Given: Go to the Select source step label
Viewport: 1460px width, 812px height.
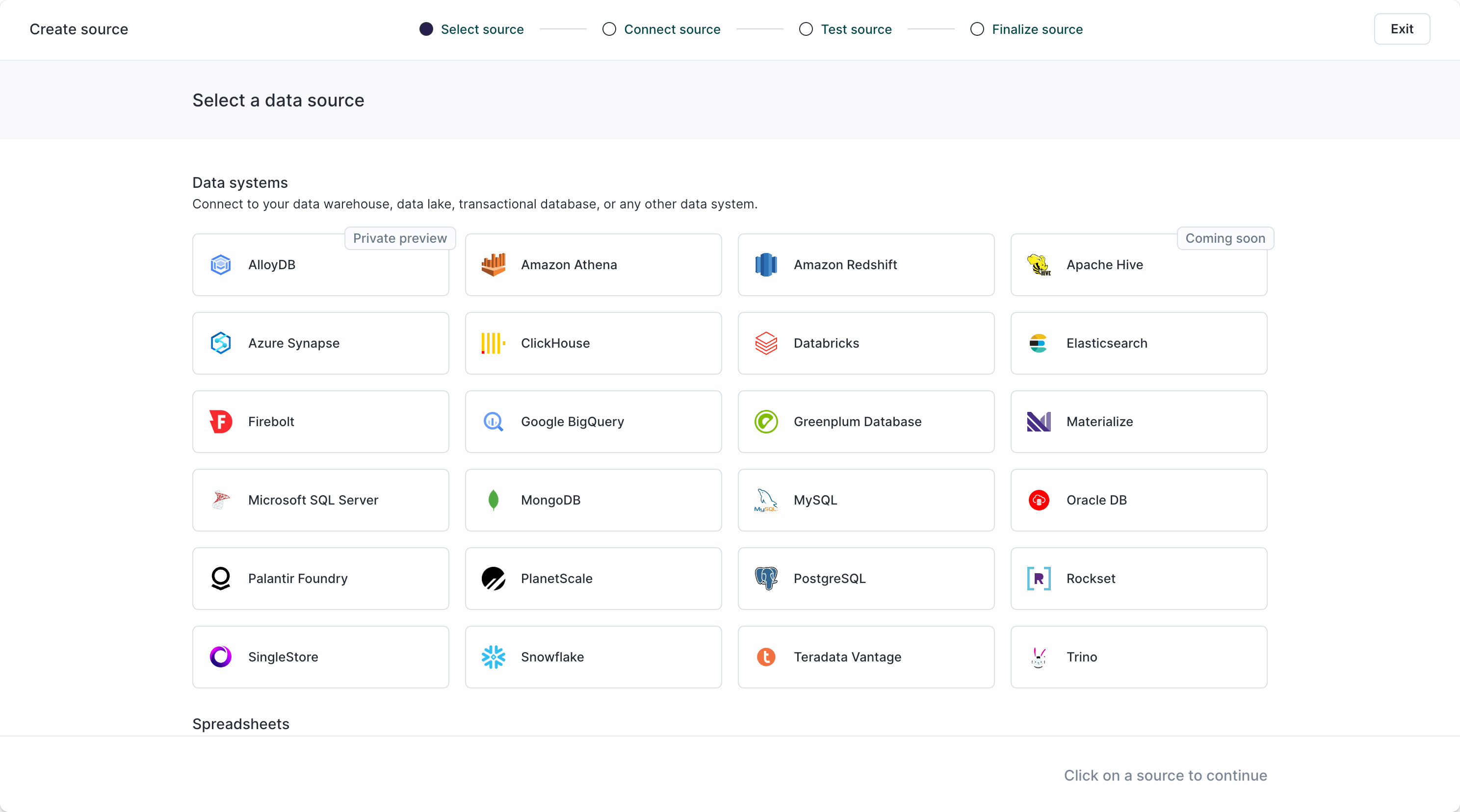Looking at the screenshot, I should click(x=482, y=29).
